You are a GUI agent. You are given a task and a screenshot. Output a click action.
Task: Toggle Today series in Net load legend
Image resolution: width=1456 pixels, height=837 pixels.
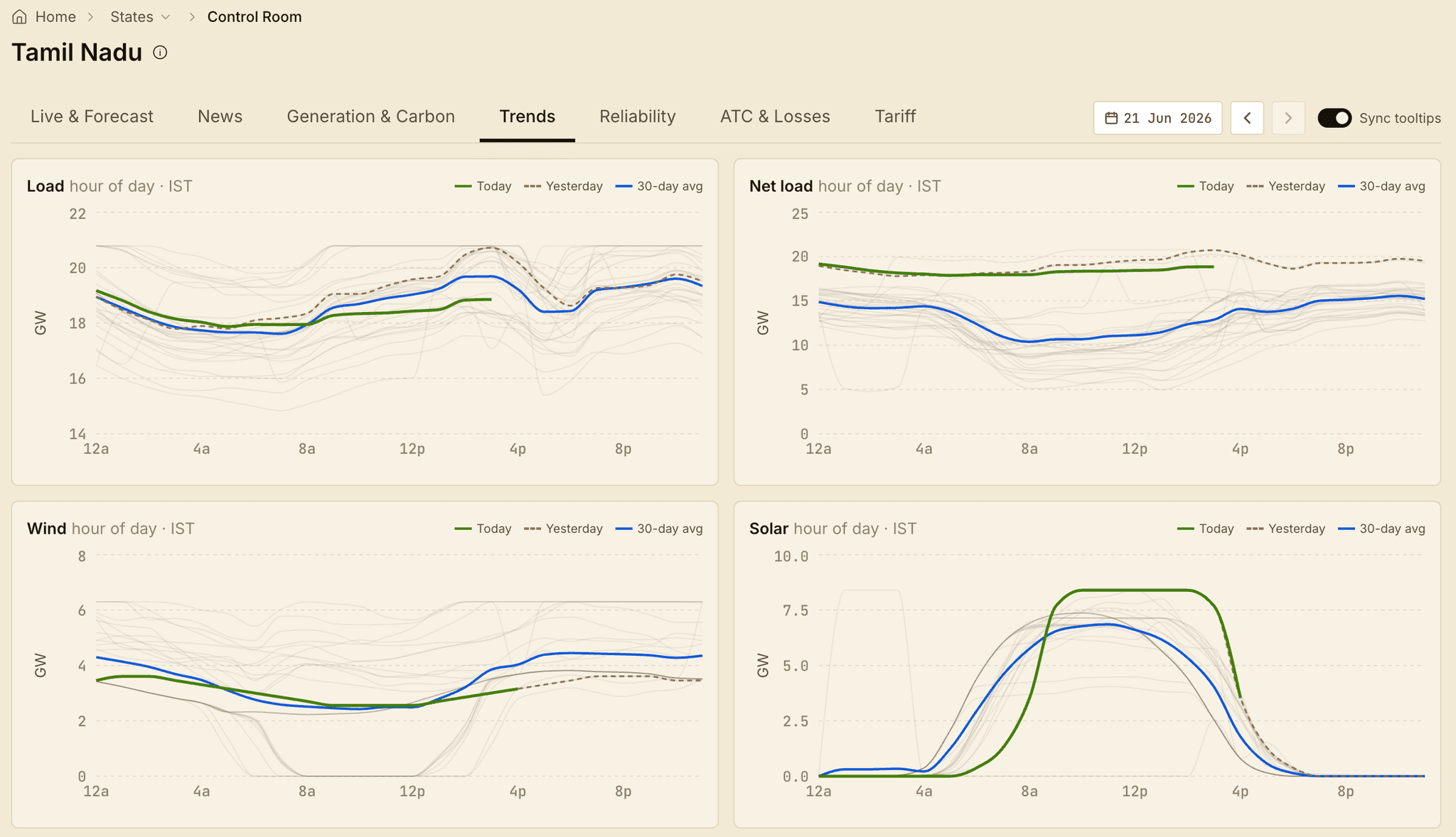(x=1206, y=186)
